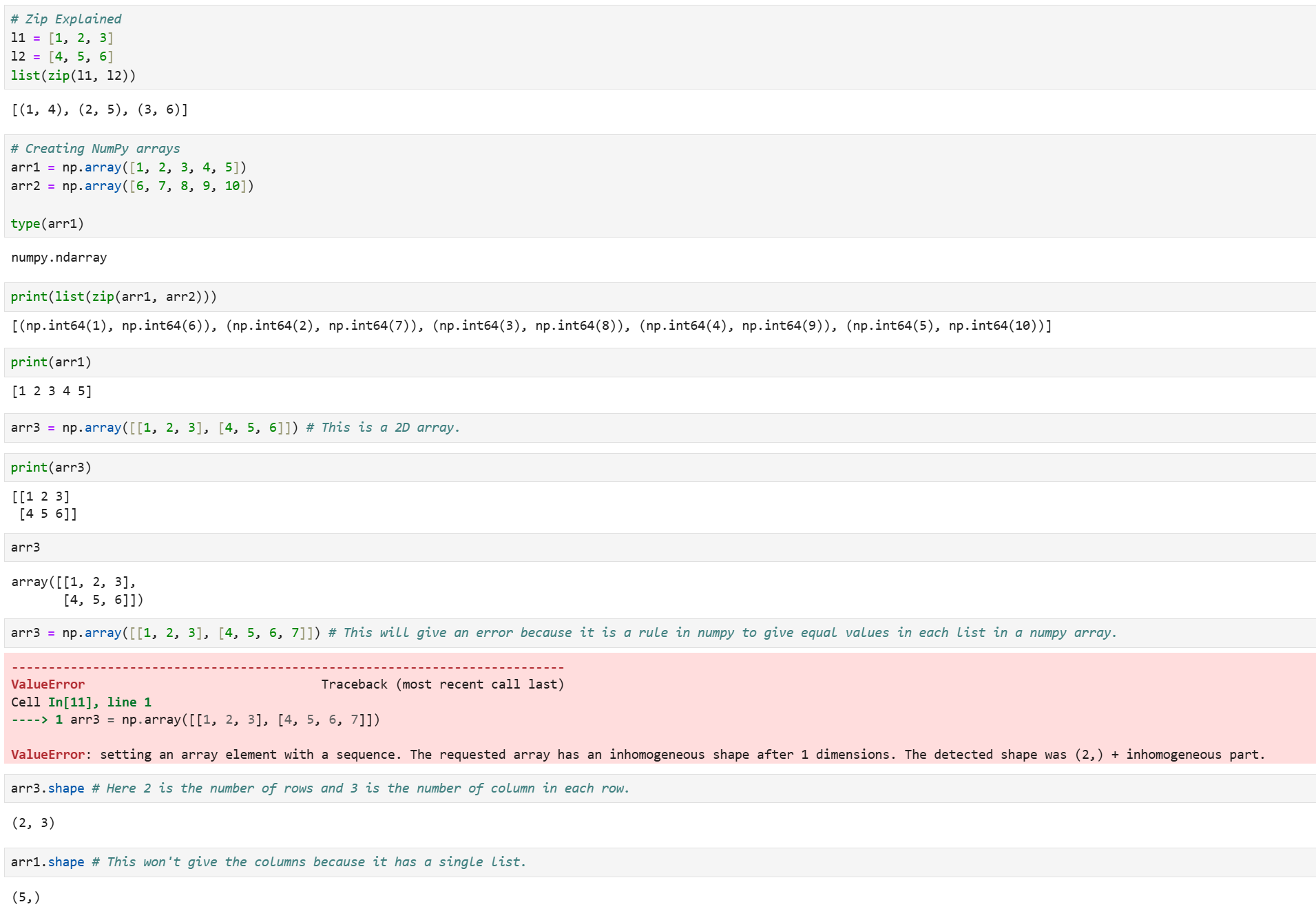This screenshot has width=1316, height=911.
Task: Click the [1 2 3 4 5] output
Action: pyautogui.click(x=52, y=391)
